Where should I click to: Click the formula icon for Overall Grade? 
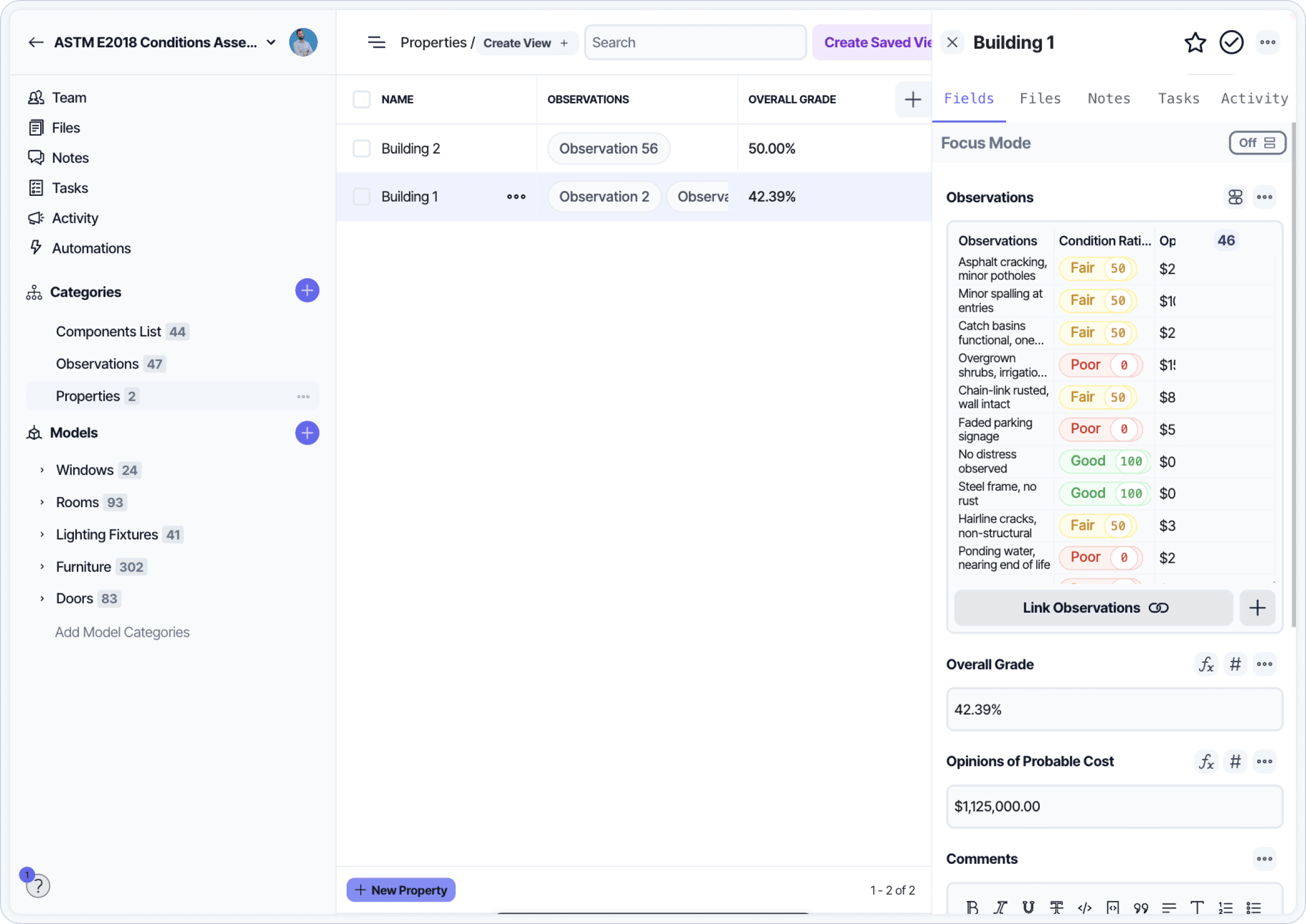(x=1206, y=664)
